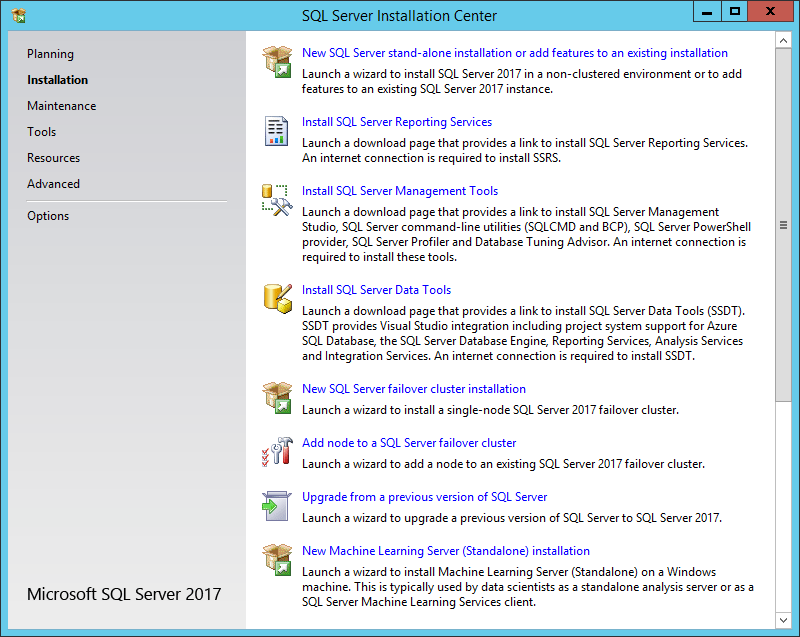Click Upgrade from a previous version link
Image resolution: width=800 pixels, height=637 pixels.
click(424, 497)
